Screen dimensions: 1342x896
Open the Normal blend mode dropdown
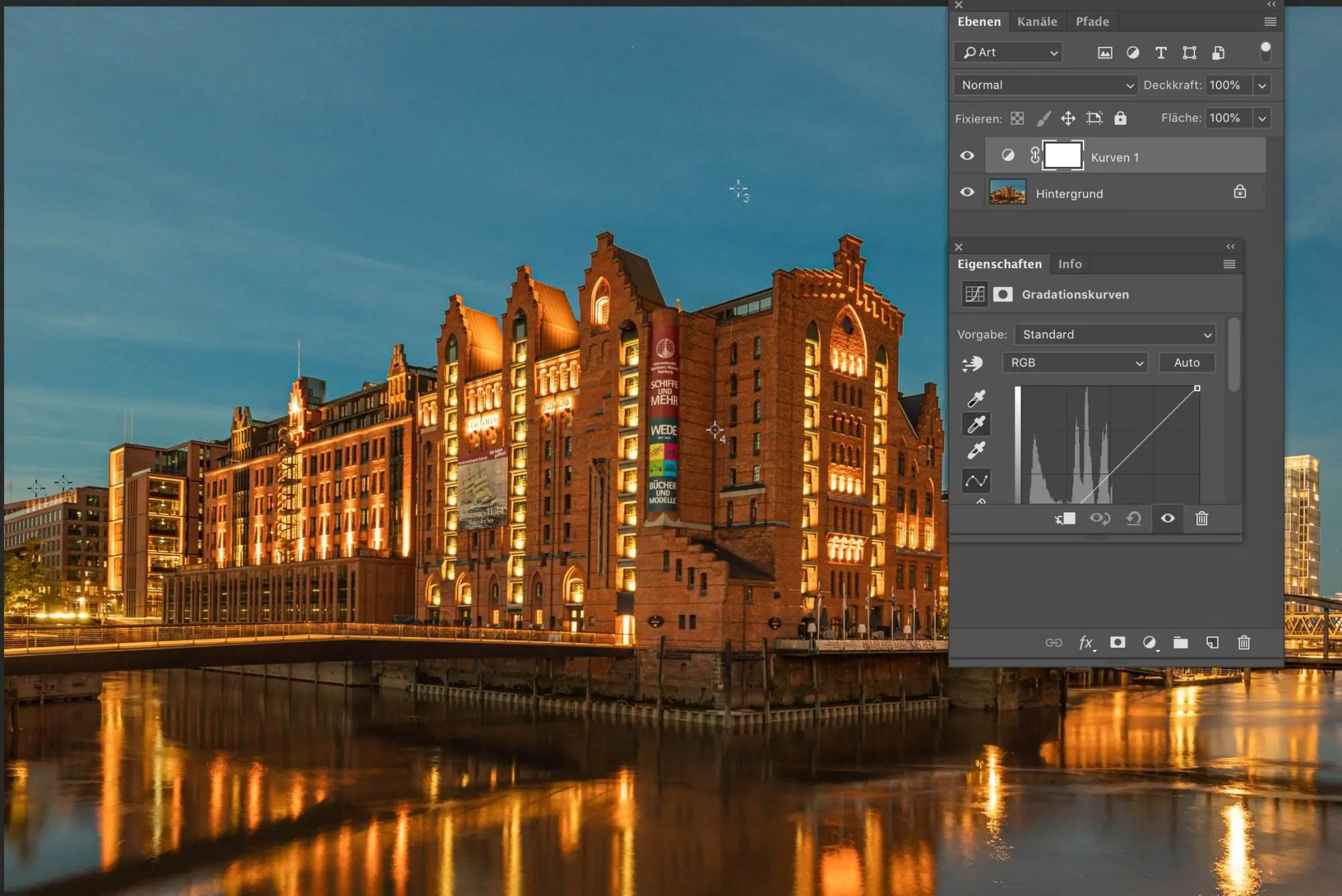1045,85
